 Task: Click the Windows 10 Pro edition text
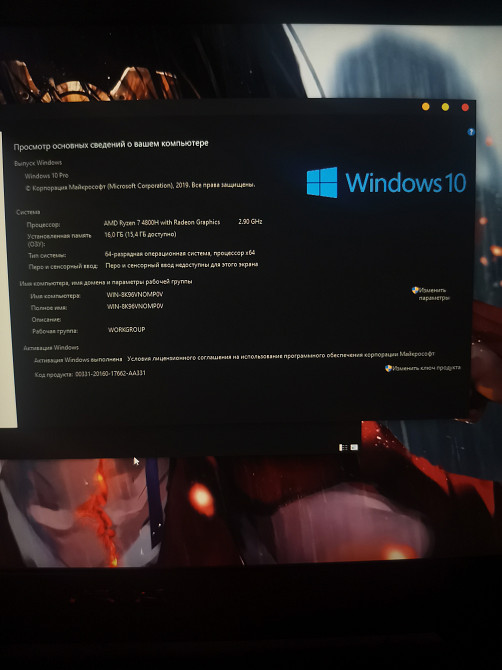47,176
